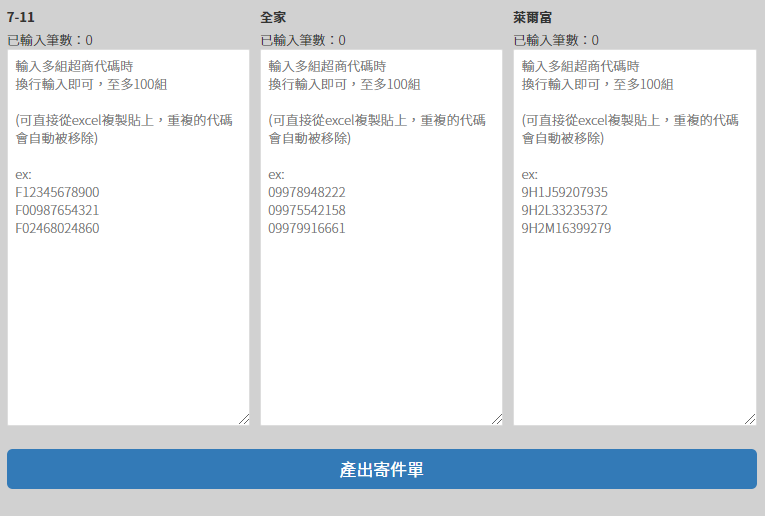765x516 pixels.
Task: Click example code F12345678900 in 7-11 box
Action: [x=57, y=192]
